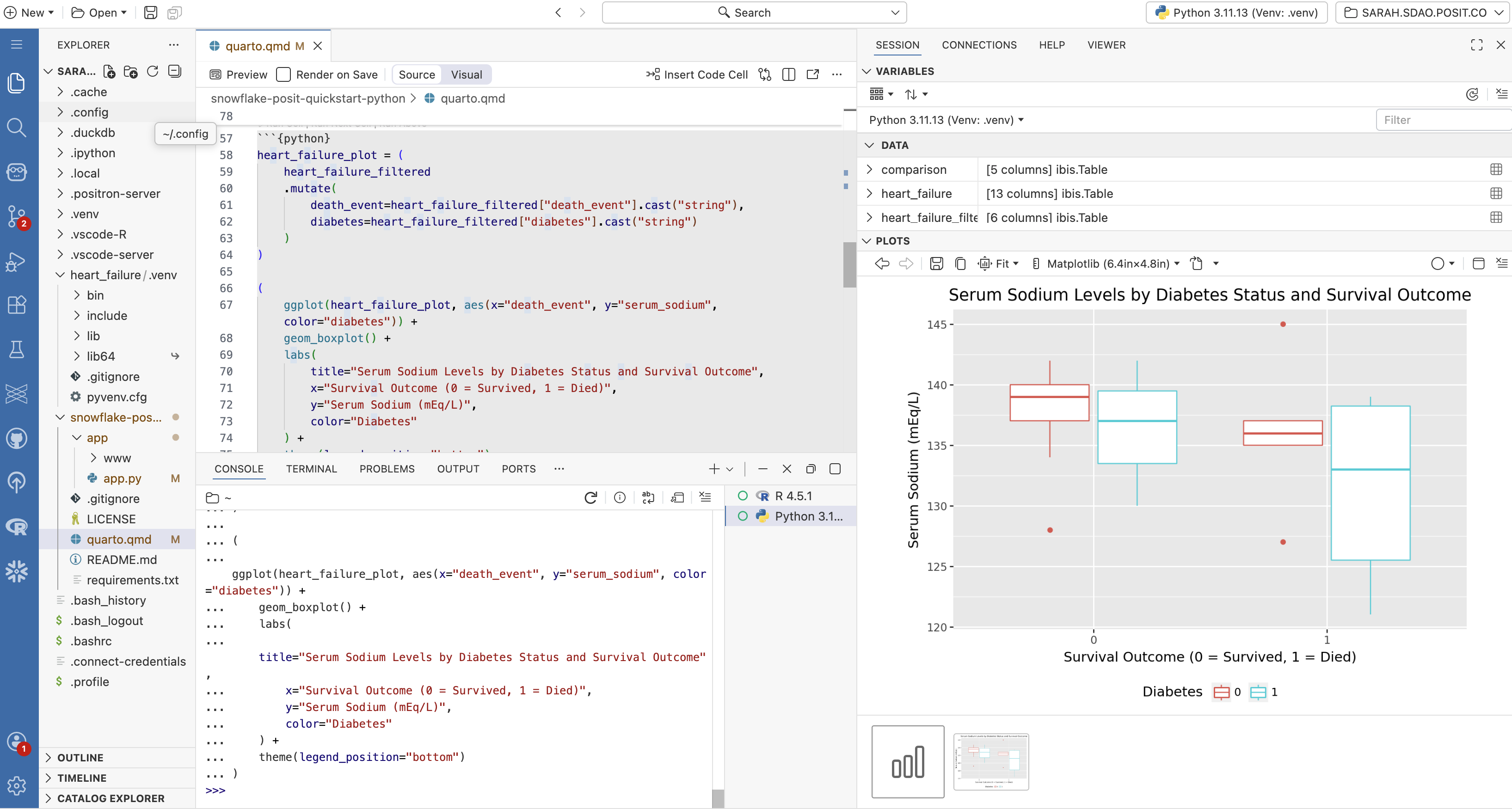This screenshot has height=809, width=1512.
Task: Switch to the TERMINAL tab
Action: pyautogui.click(x=311, y=469)
